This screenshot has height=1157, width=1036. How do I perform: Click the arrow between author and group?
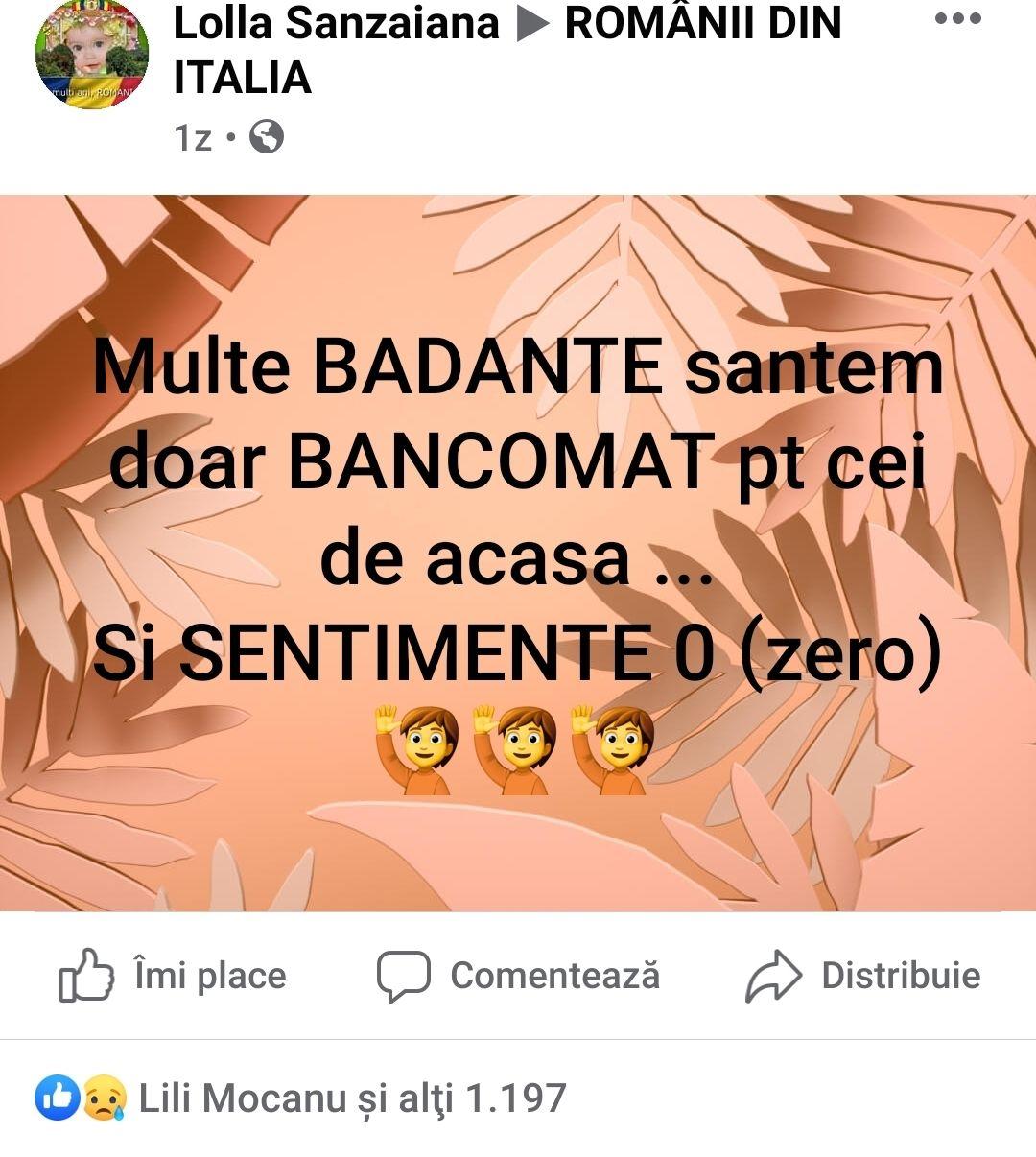[x=531, y=25]
